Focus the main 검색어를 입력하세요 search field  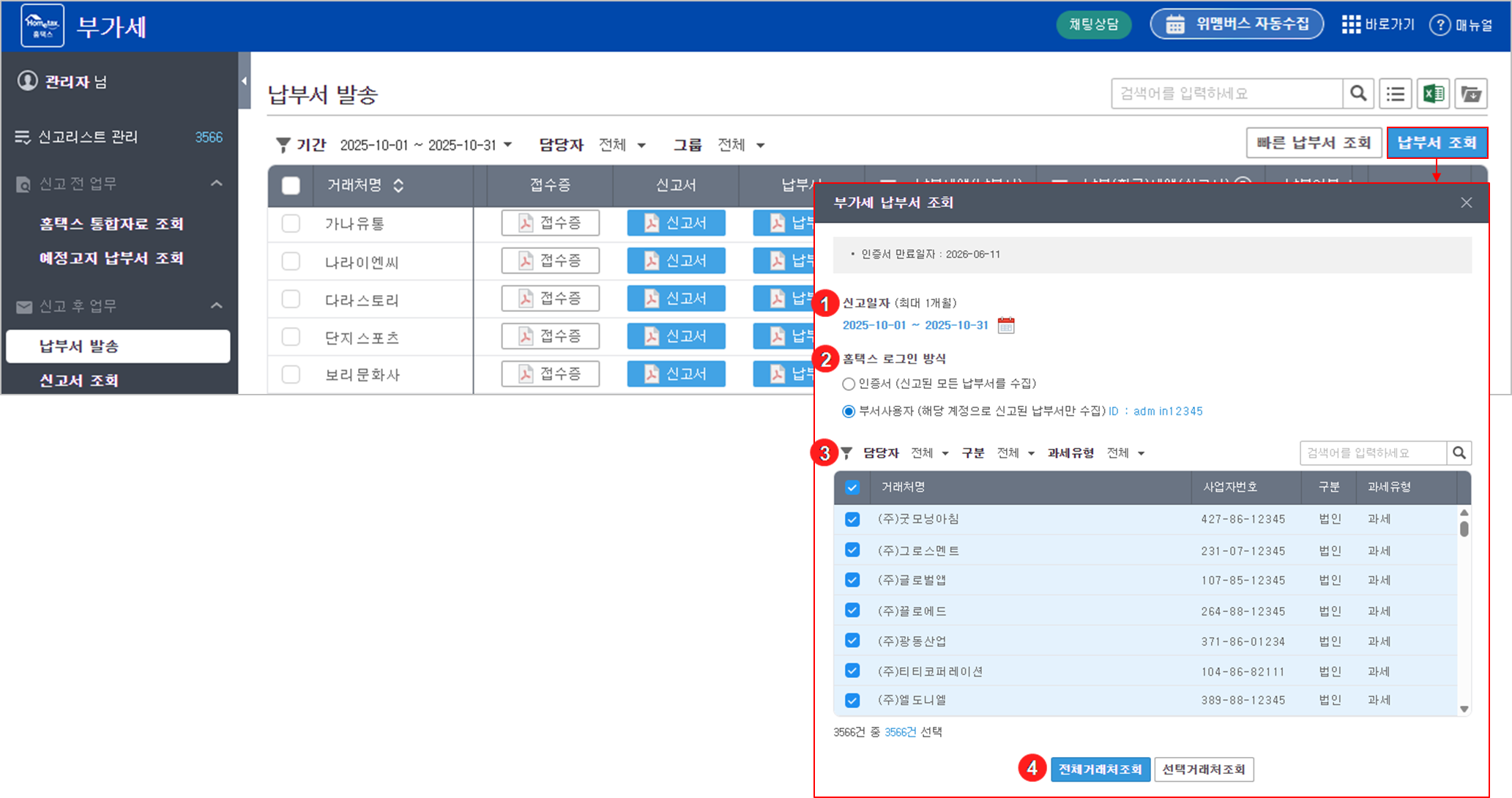[1227, 94]
